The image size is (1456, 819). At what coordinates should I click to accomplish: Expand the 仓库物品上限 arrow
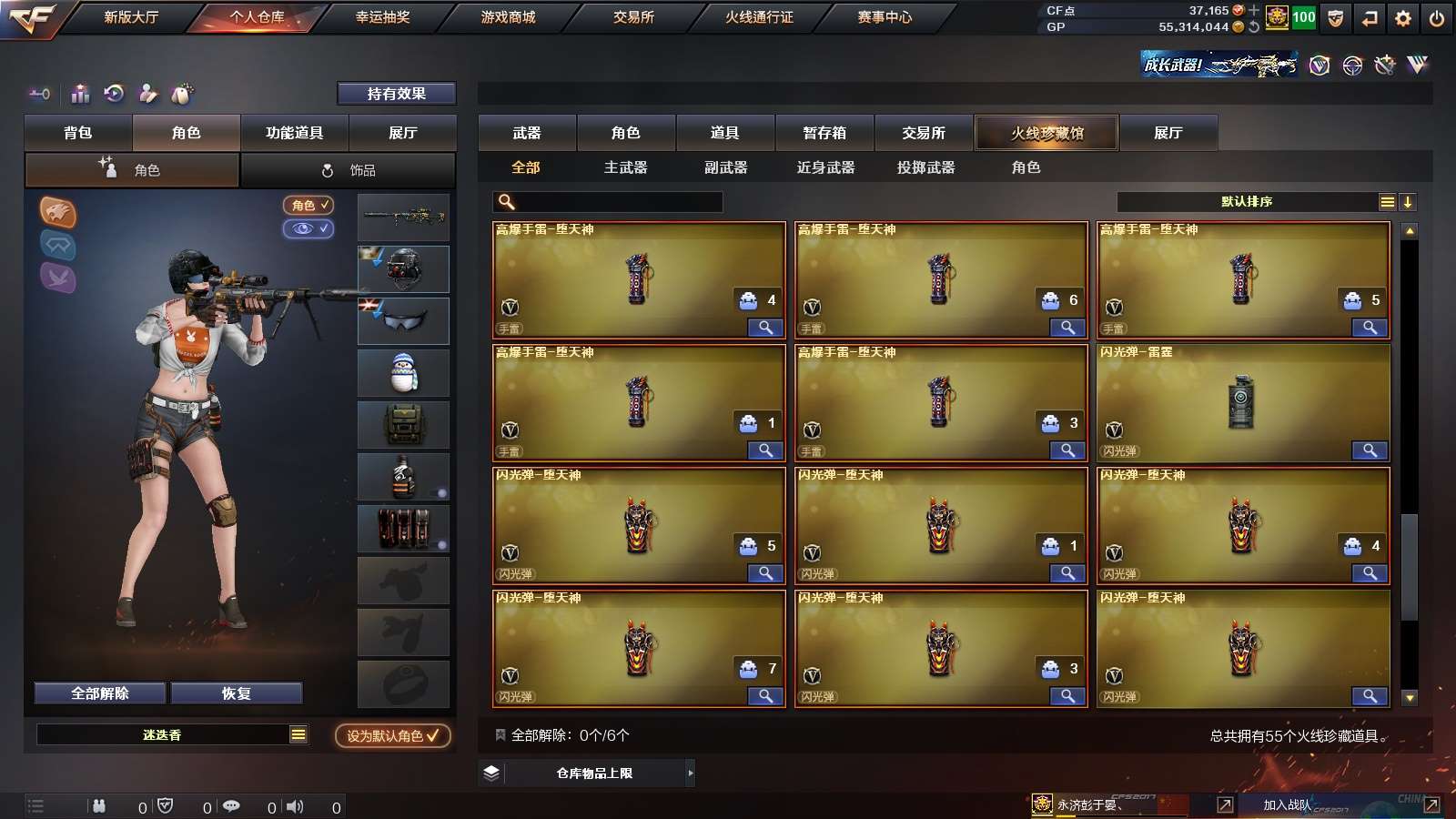[x=691, y=773]
